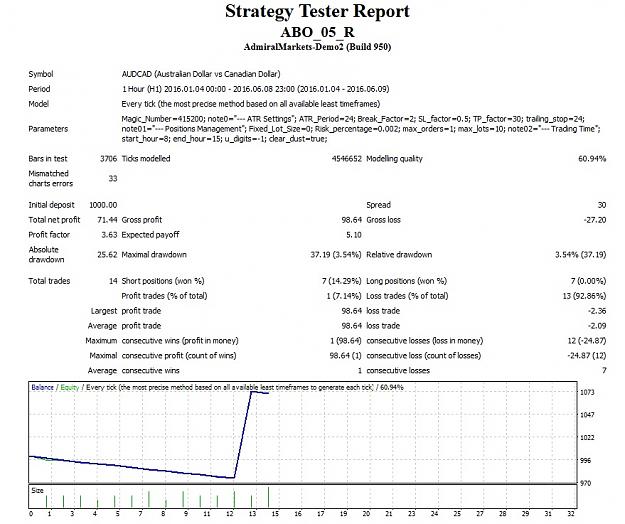The width and height of the screenshot is (625, 524).
Task: Click Average consecutive losses value 7
Action: point(604,371)
